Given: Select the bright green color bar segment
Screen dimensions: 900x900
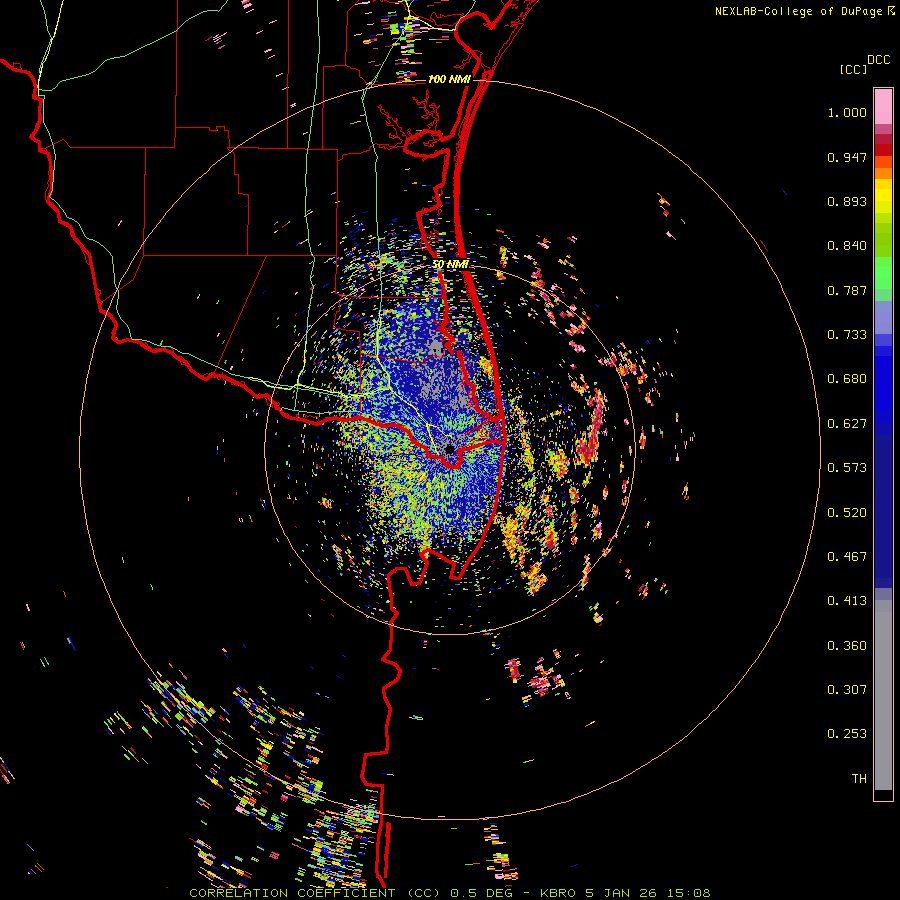Looking at the screenshot, I should click(x=883, y=273).
